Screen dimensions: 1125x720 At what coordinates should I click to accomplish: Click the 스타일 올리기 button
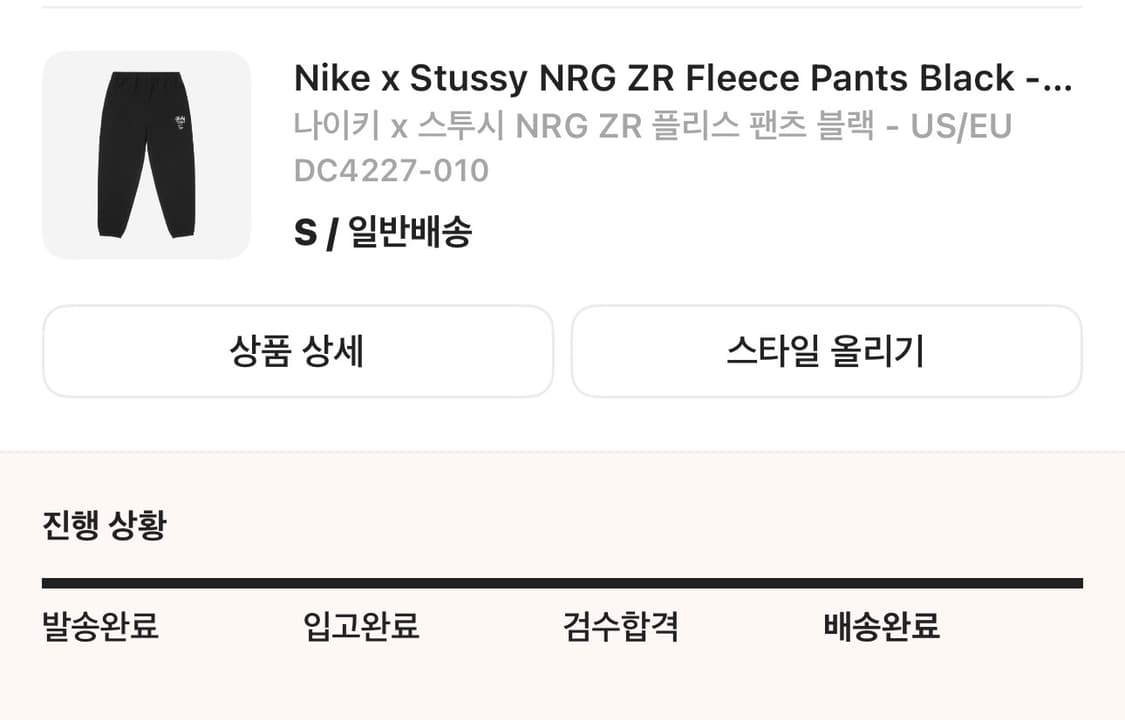[x=827, y=351]
